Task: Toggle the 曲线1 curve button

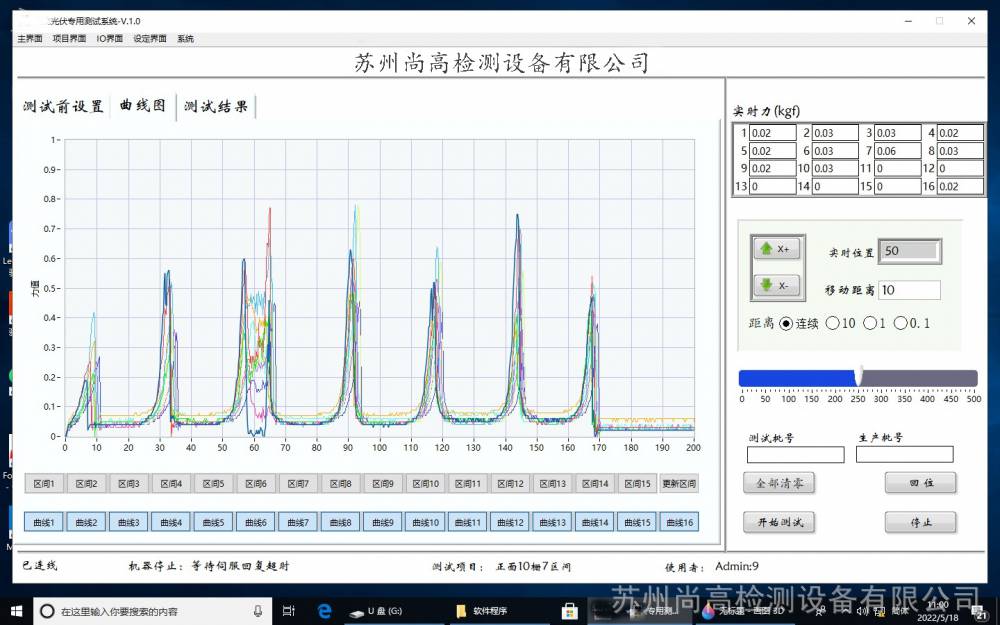Action: tap(44, 522)
